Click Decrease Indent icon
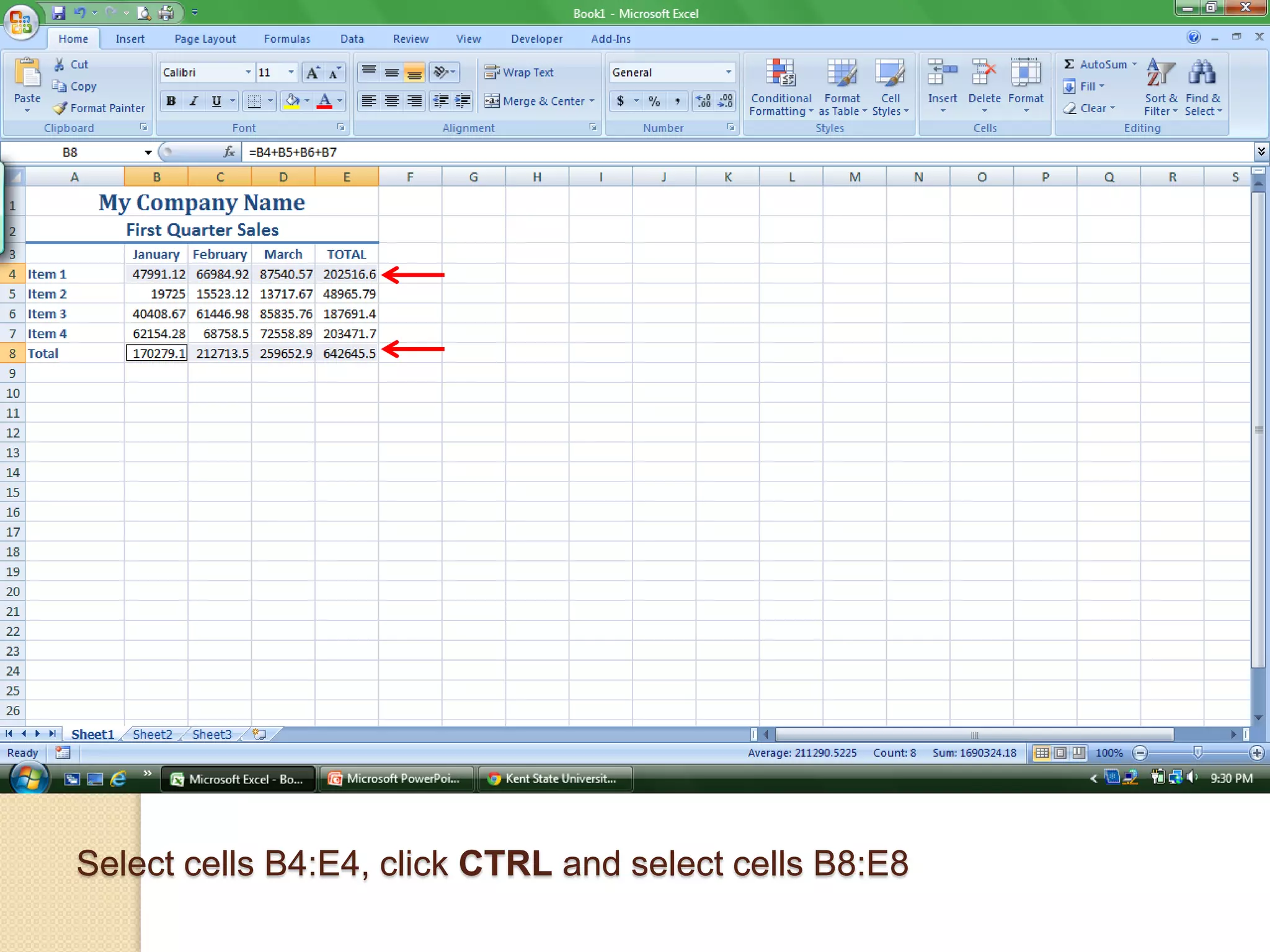Viewport: 1270px width, 952px height. point(440,101)
